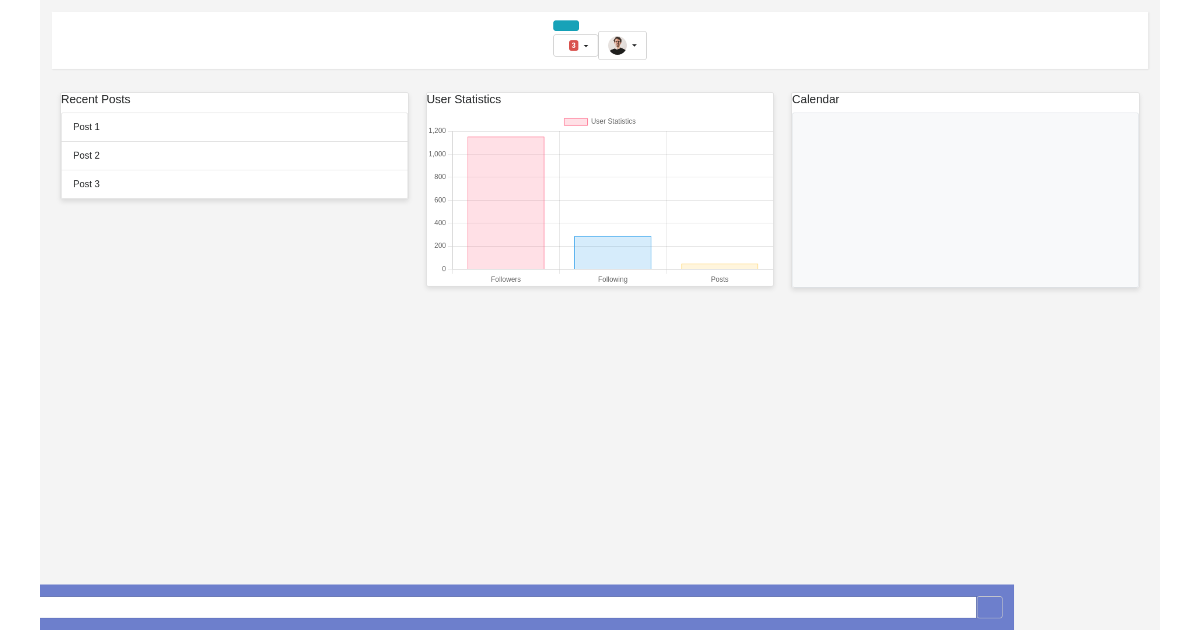Click the send button beside the message input

(989, 607)
